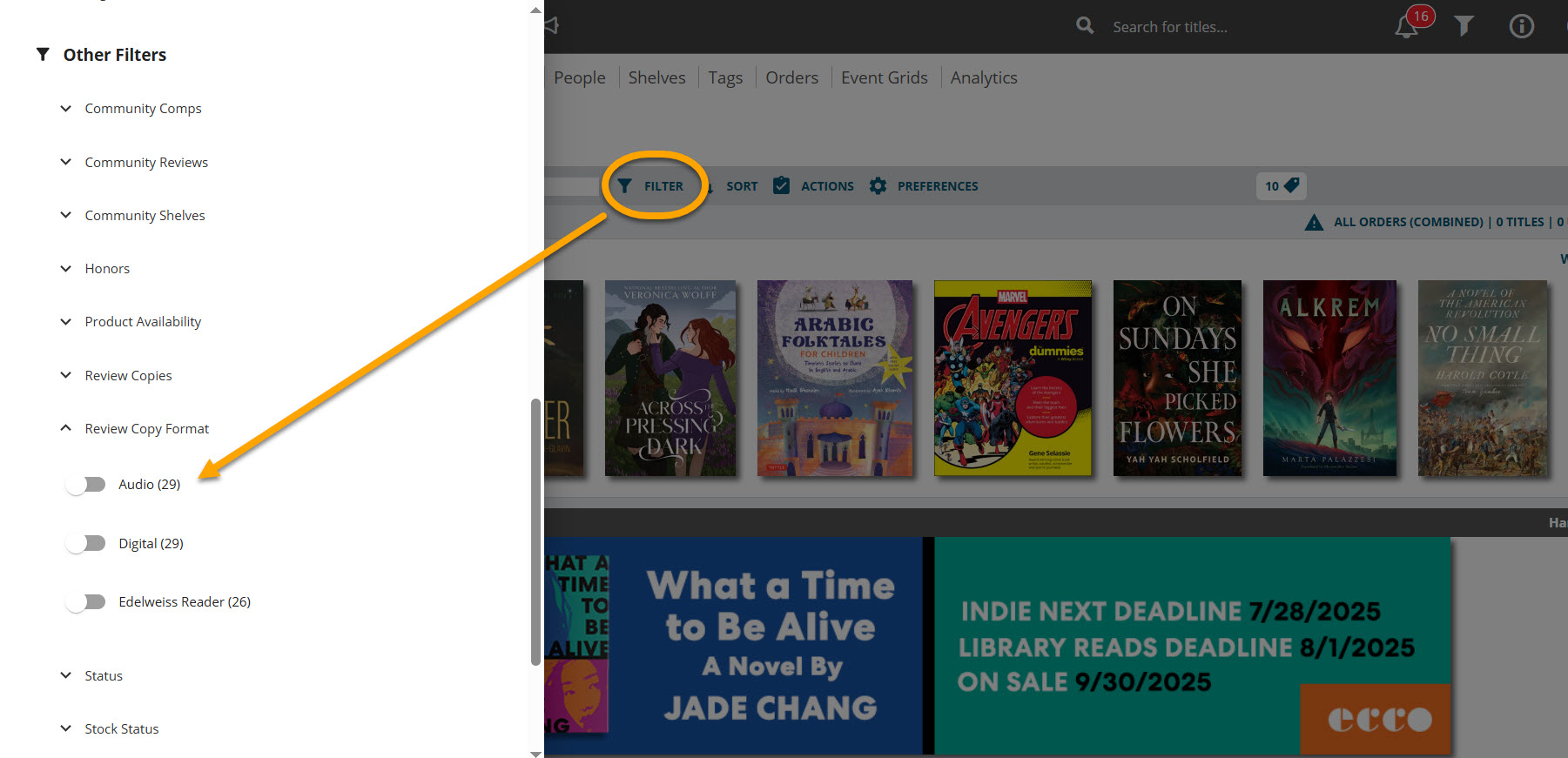Click the tag icon showing 10

pyautogui.click(x=1281, y=186)
